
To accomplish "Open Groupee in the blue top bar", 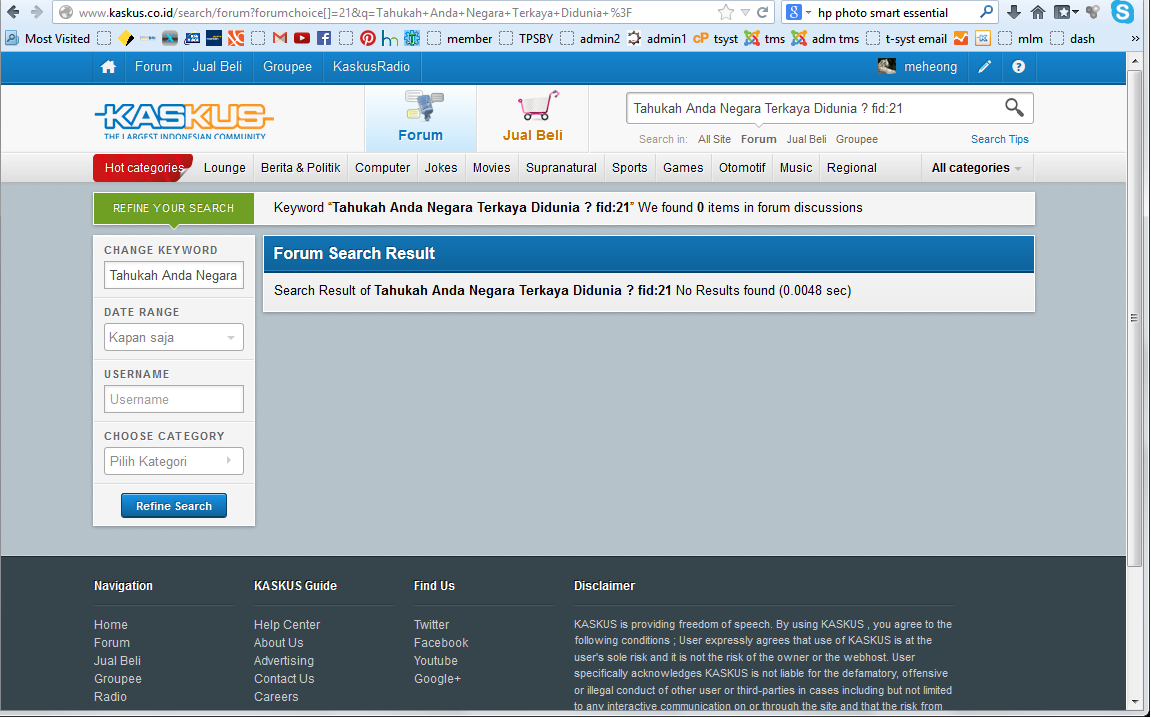I will [x=287, y=67].
